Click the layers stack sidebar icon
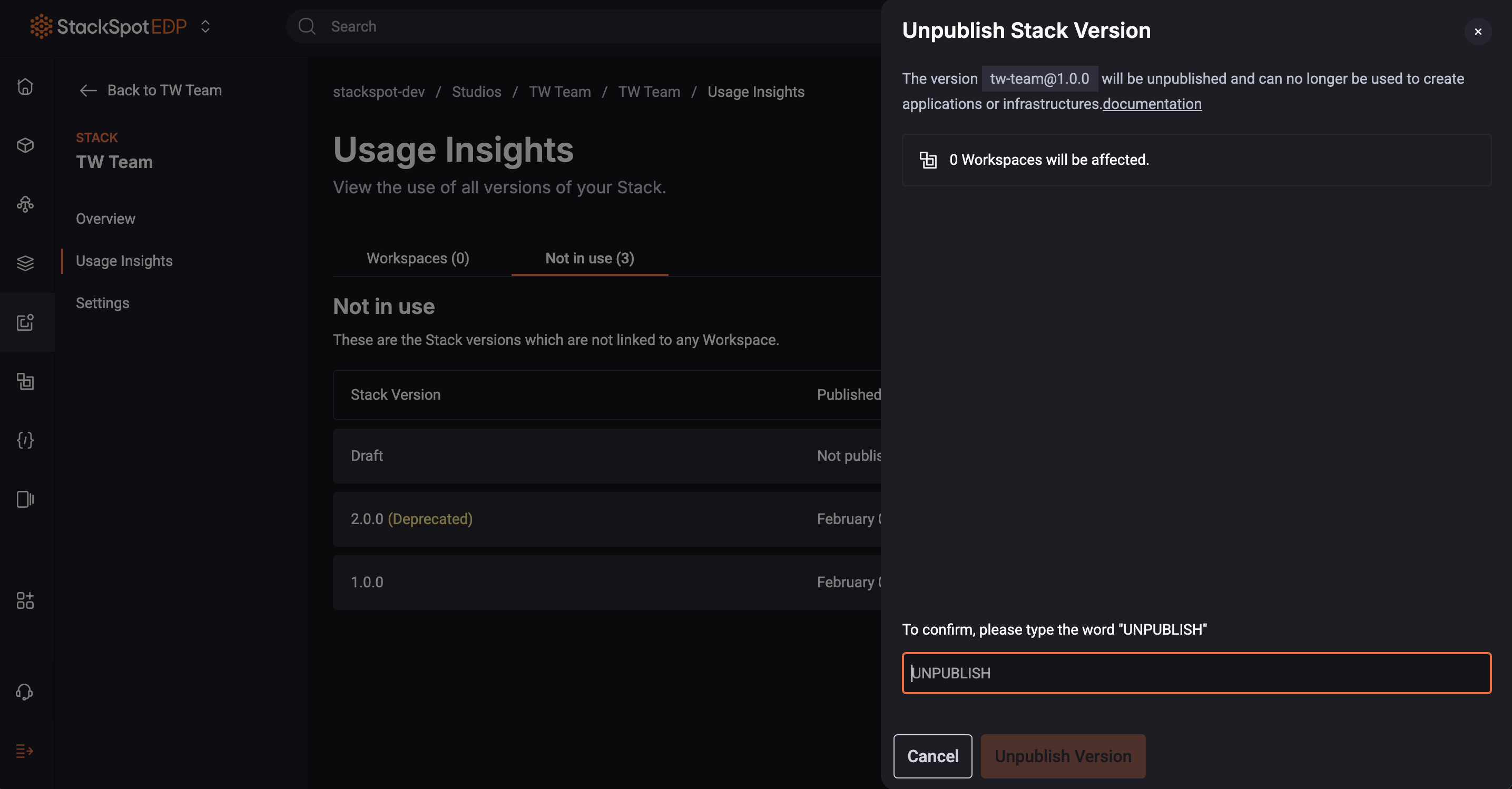 click(x=25, y=263)
